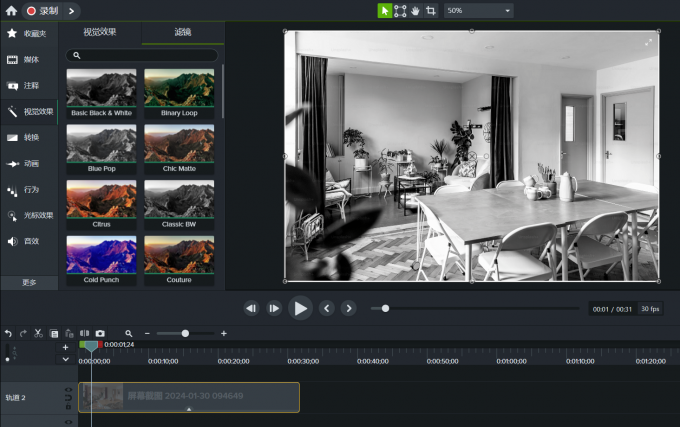Screen dimensions: 680x427
Task: Select the Classic BW filter
Action: tap(179, 205)
